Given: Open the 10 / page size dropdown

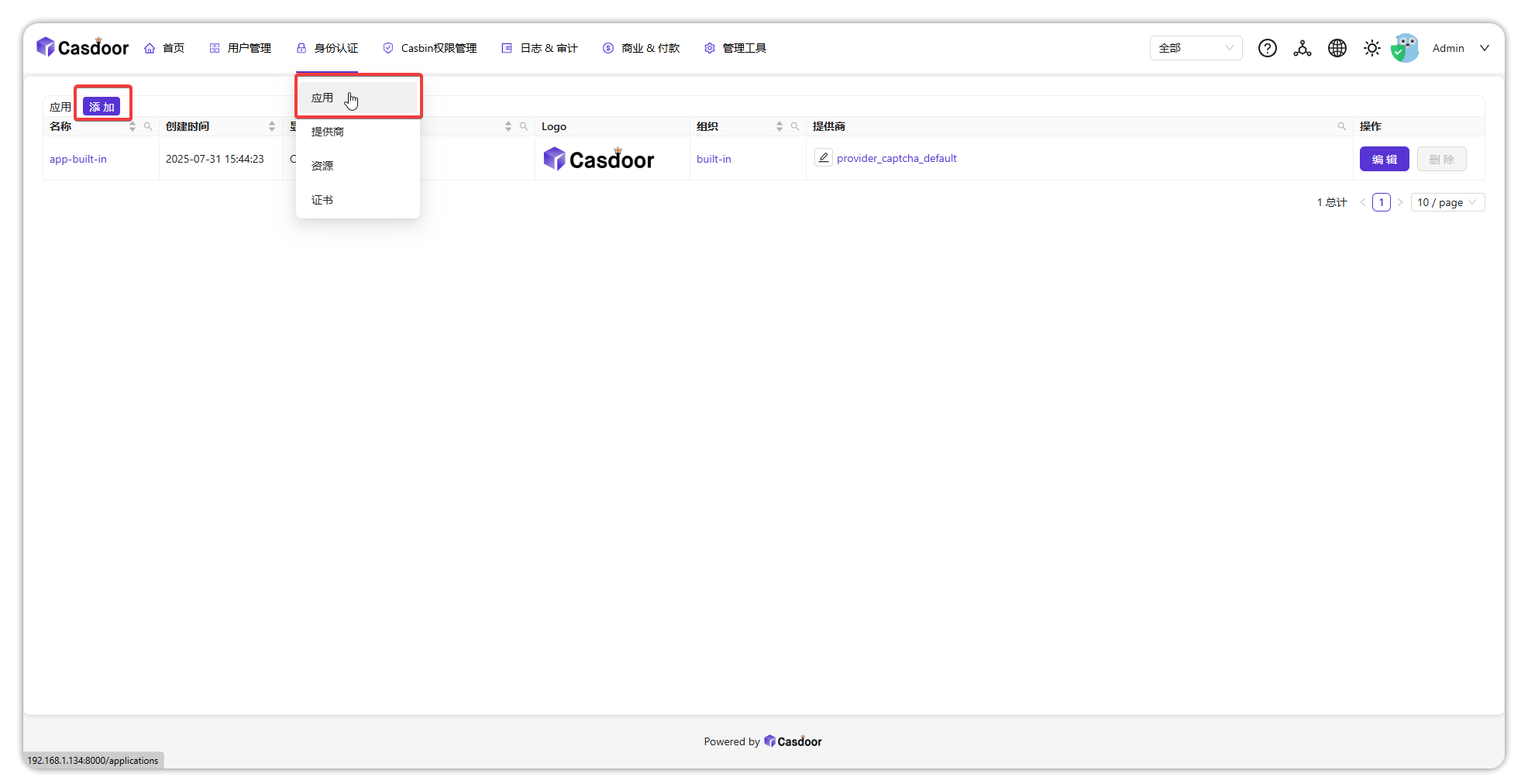Looking at the screenshot, I should click(x=1447, y=201).
